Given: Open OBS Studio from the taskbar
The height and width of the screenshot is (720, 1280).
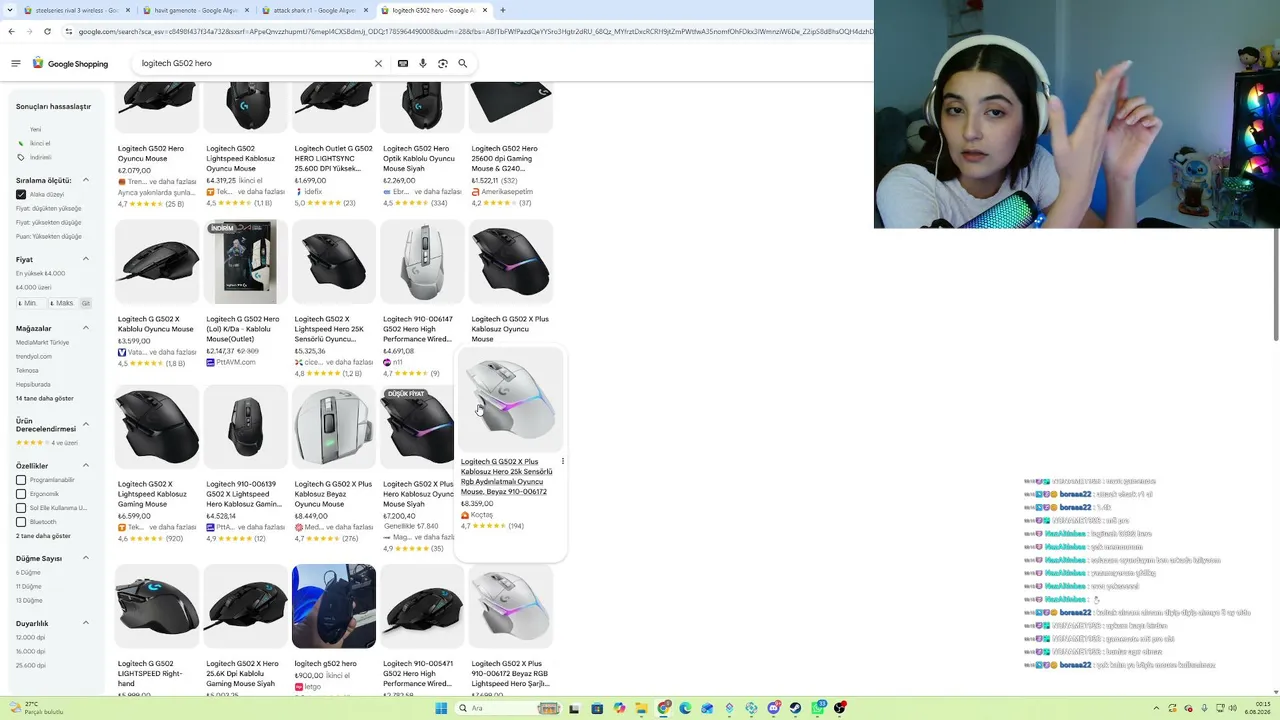Looking at the screenshot, I should [841, 708].
